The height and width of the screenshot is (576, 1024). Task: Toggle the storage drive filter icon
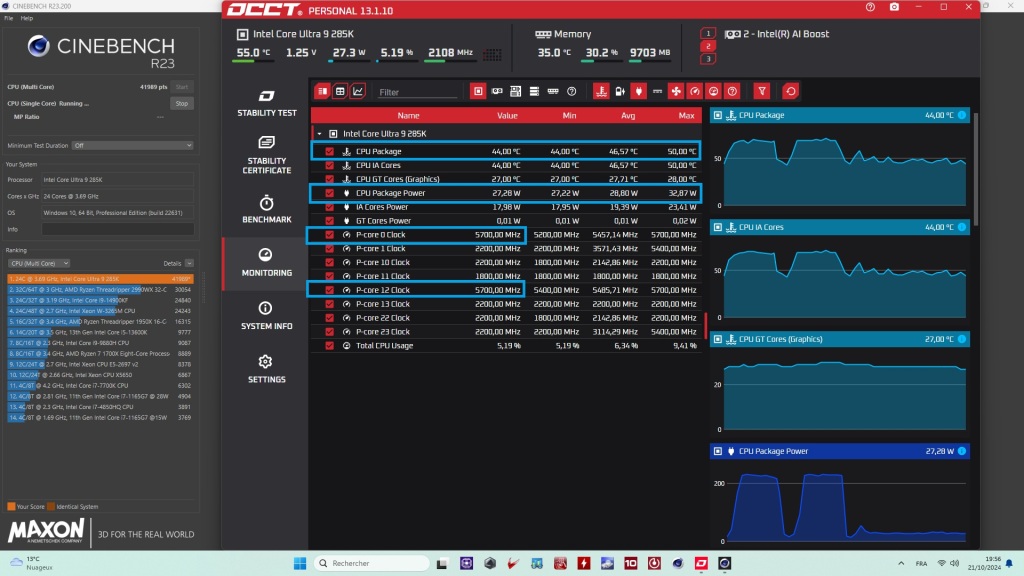[534, 91]
